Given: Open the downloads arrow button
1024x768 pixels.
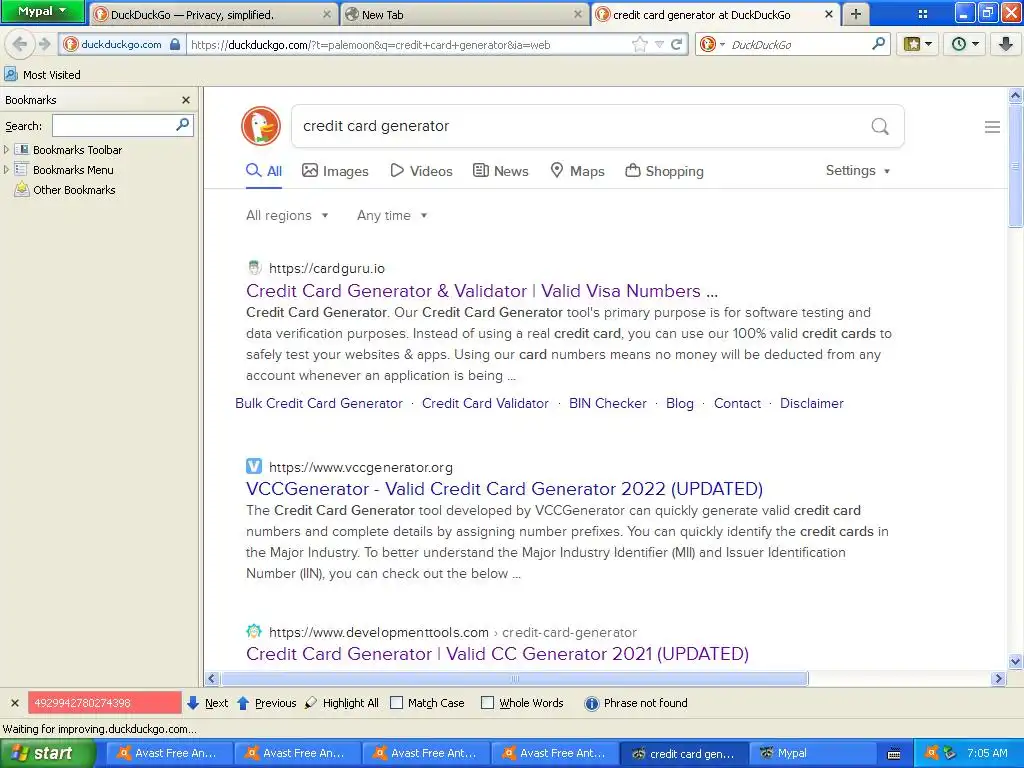Looking at the screenshot, I should point(1006,44).
